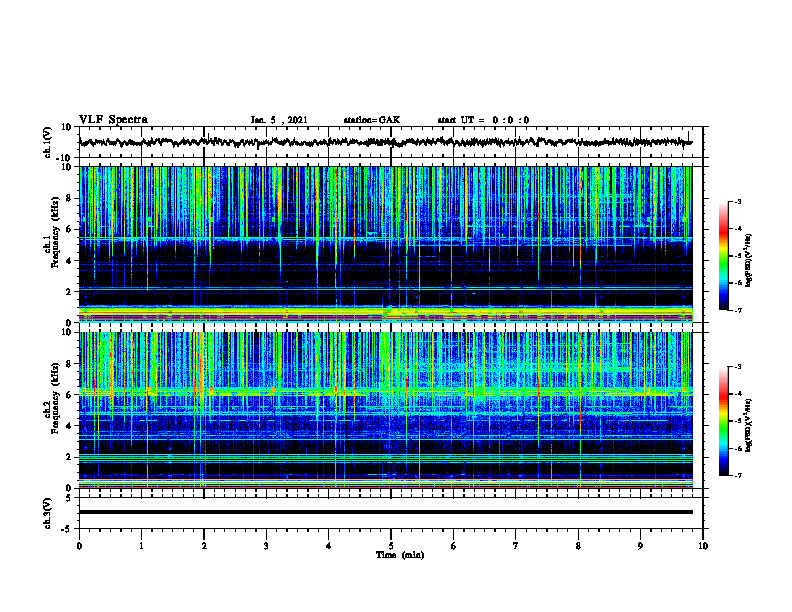
Task: Click the ch.2 frequency tick label '6'
Action: [x=69, y=395]
